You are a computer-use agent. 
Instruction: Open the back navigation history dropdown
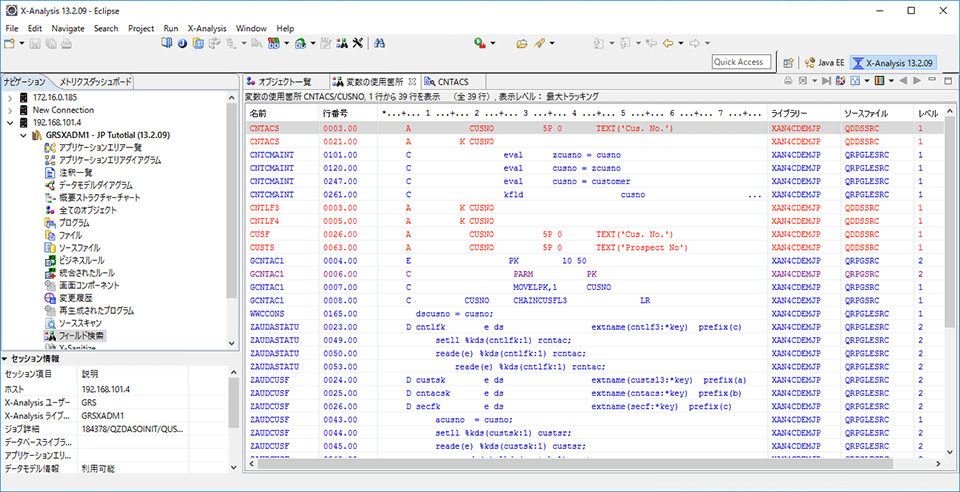point(681,43)
